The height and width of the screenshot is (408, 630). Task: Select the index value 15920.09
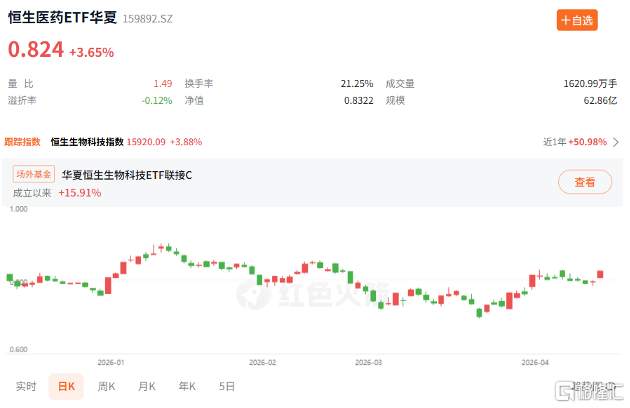click(x=146, y=142)
